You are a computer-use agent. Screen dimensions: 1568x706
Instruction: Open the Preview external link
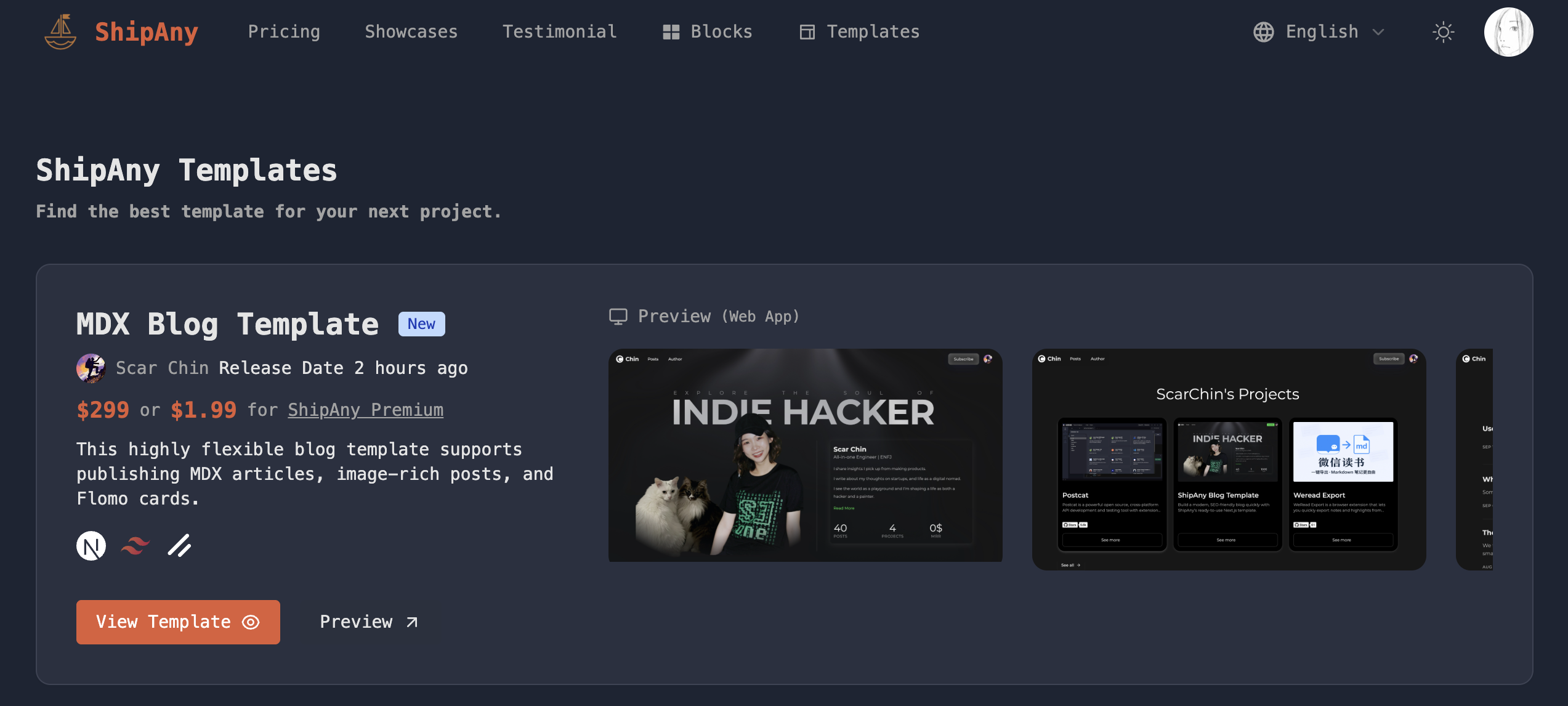(x=369, y=622)
